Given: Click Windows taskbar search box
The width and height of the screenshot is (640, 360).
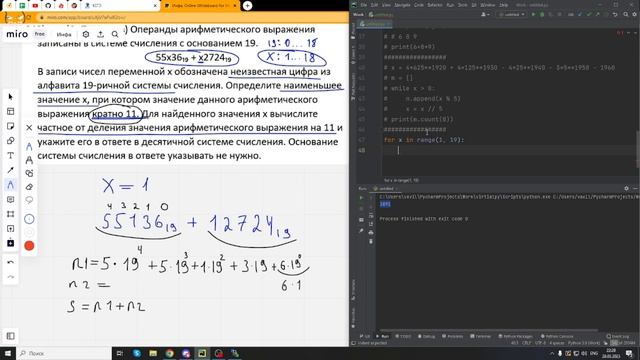Looking at the screenshot, I should tap(64, 353).
